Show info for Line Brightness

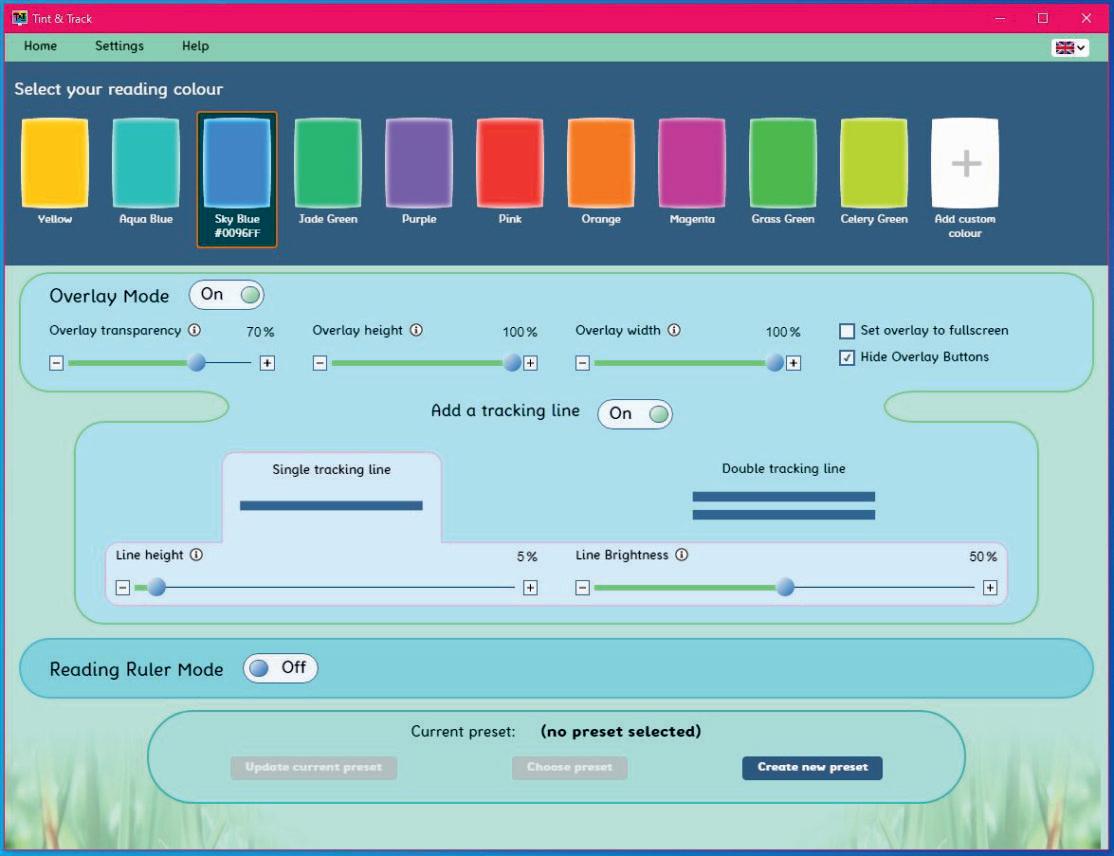(x=681, y=555)
